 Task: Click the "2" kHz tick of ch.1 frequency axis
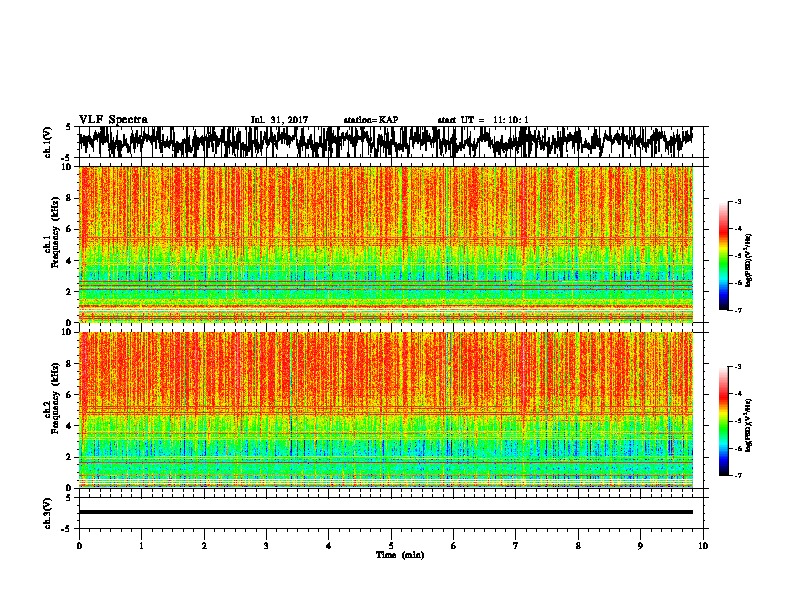point(70,292)
